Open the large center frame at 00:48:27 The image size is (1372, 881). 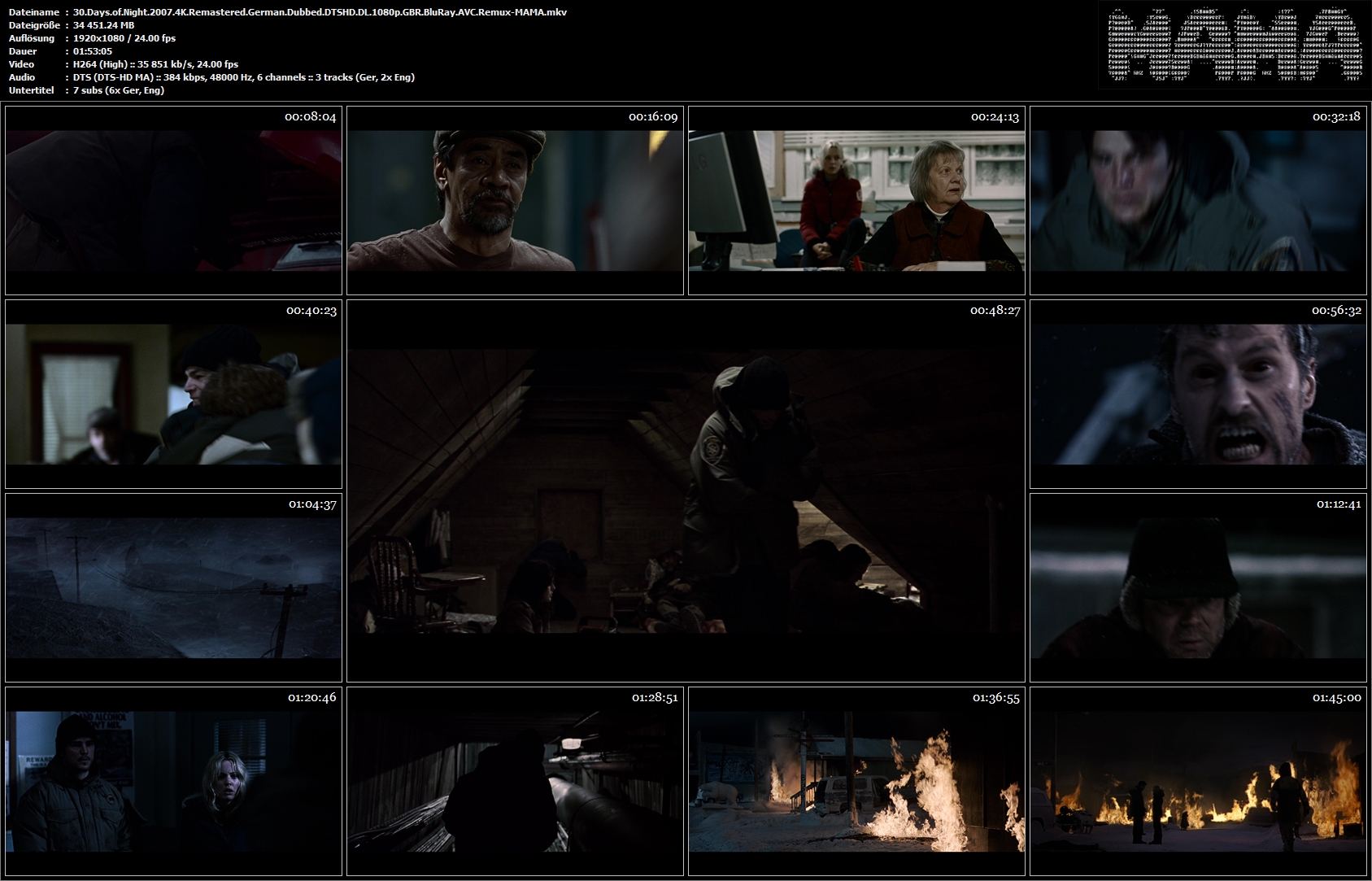coord(686,491)
